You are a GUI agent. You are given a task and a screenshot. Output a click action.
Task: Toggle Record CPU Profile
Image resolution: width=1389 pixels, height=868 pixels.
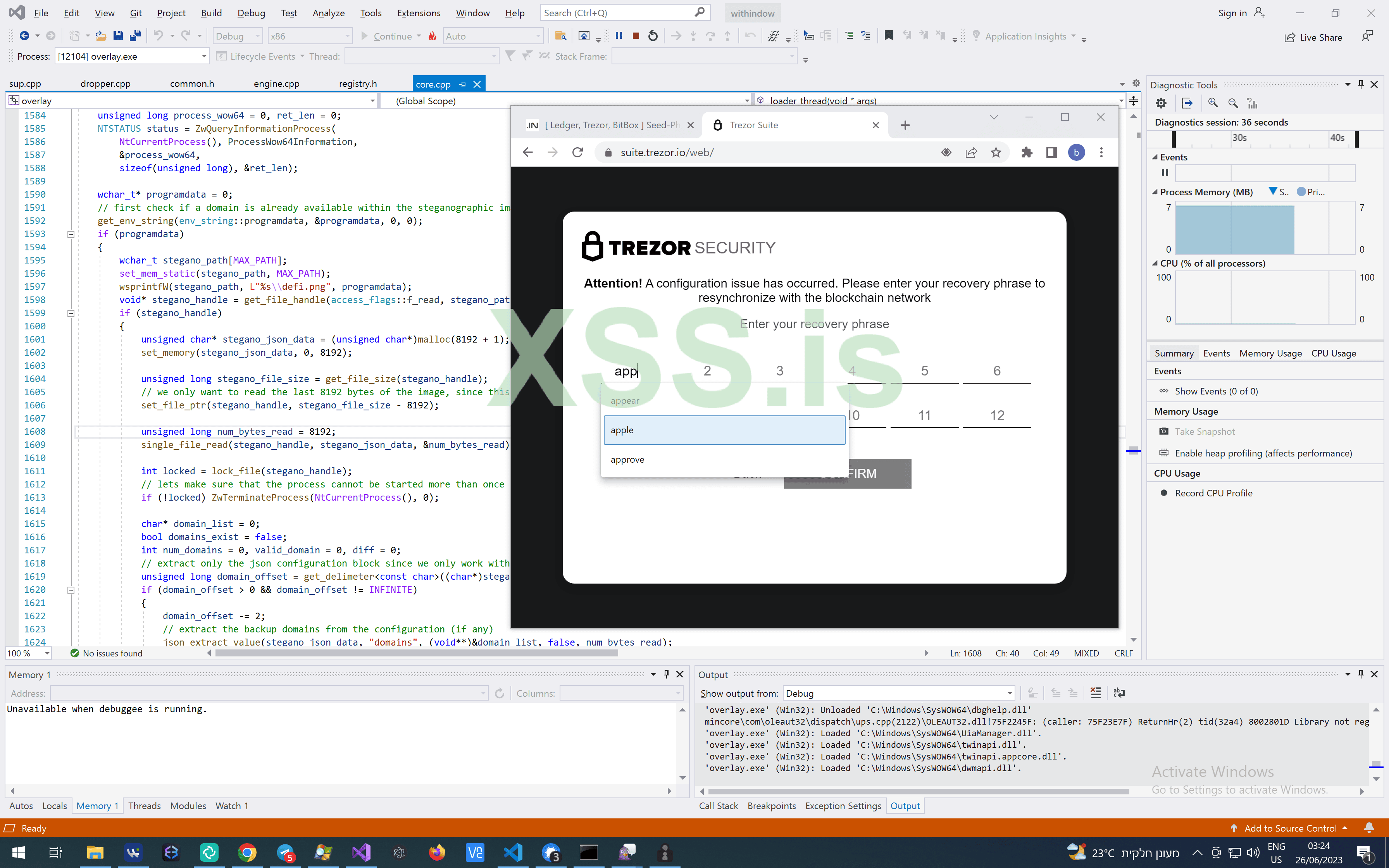[1213, 493]
